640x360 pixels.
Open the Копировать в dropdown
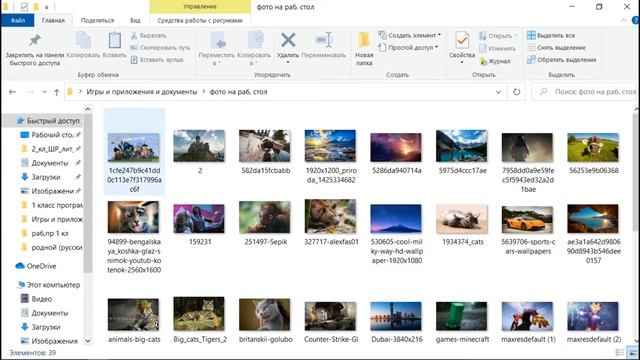(254, 48)
